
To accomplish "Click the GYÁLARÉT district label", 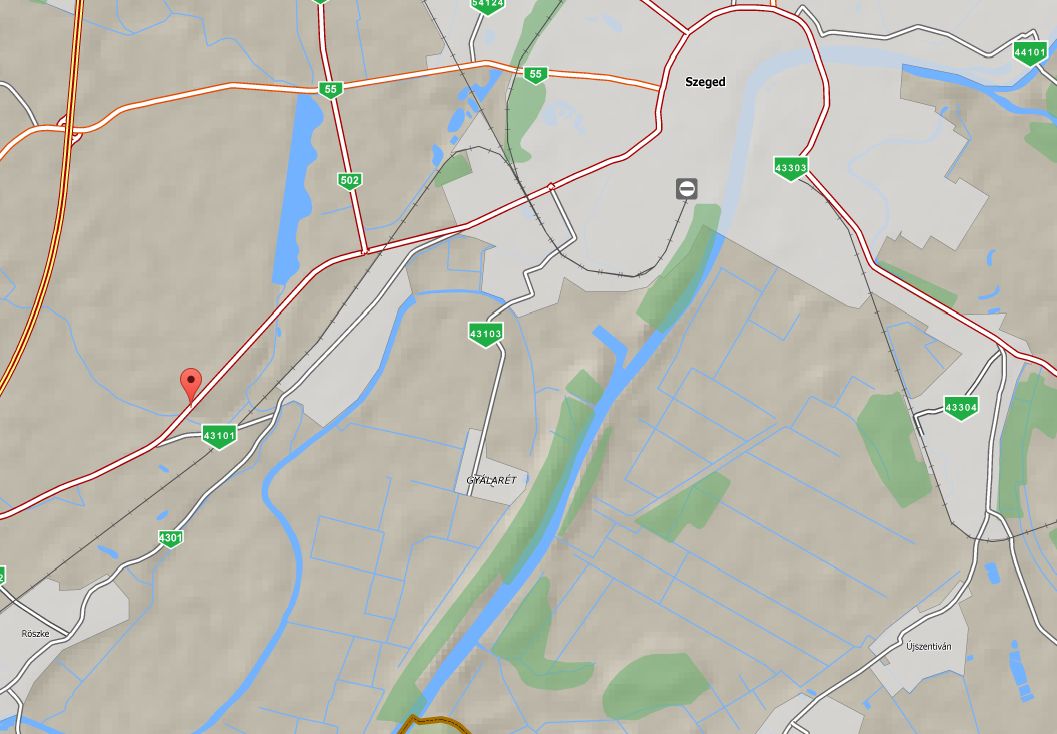I will coord(491,481).
